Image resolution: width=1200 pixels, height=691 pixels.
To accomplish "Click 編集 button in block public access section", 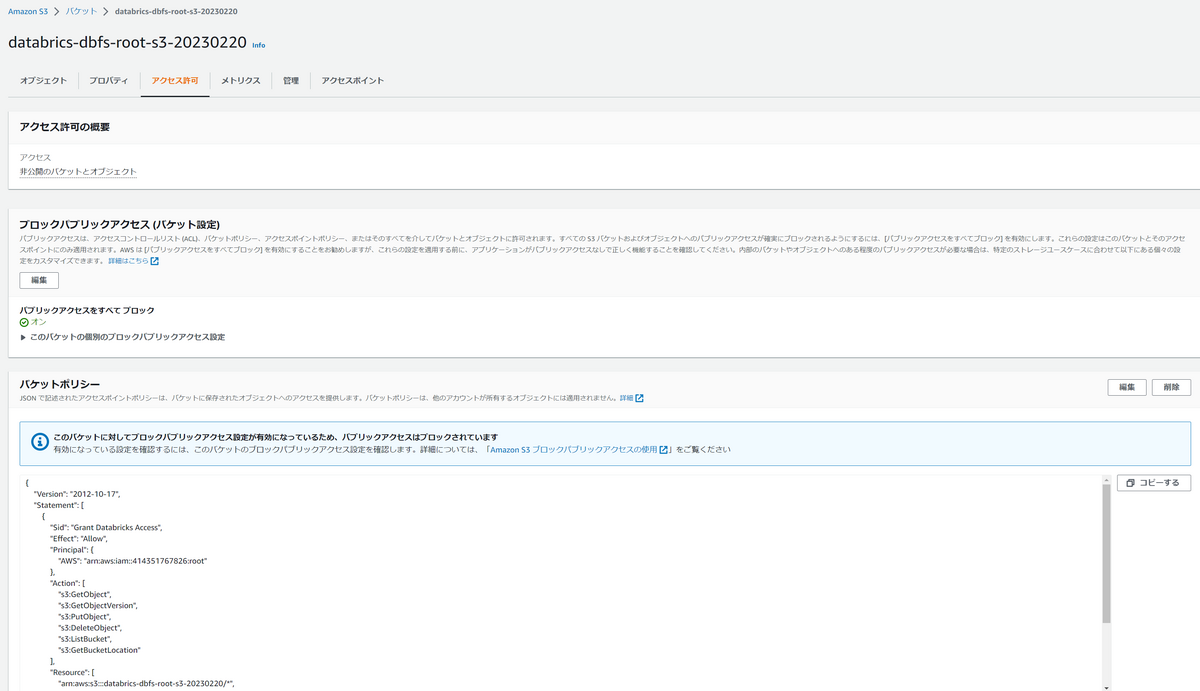I will coord(39,281).
